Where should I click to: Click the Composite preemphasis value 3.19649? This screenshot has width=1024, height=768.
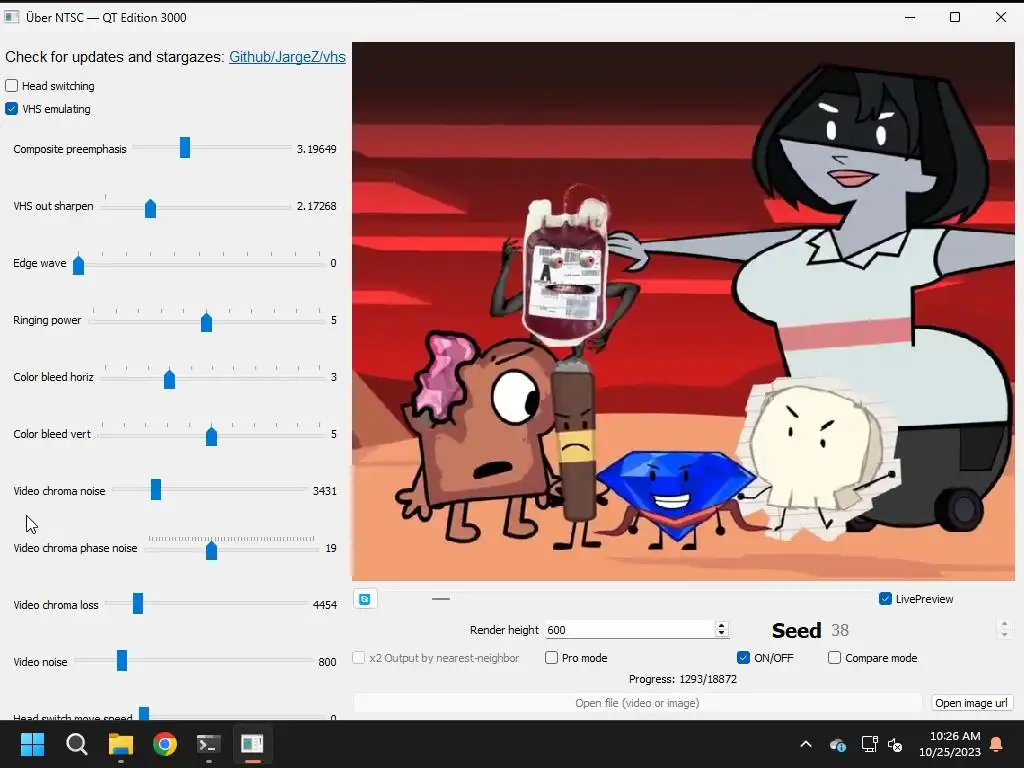coord(317,149)
